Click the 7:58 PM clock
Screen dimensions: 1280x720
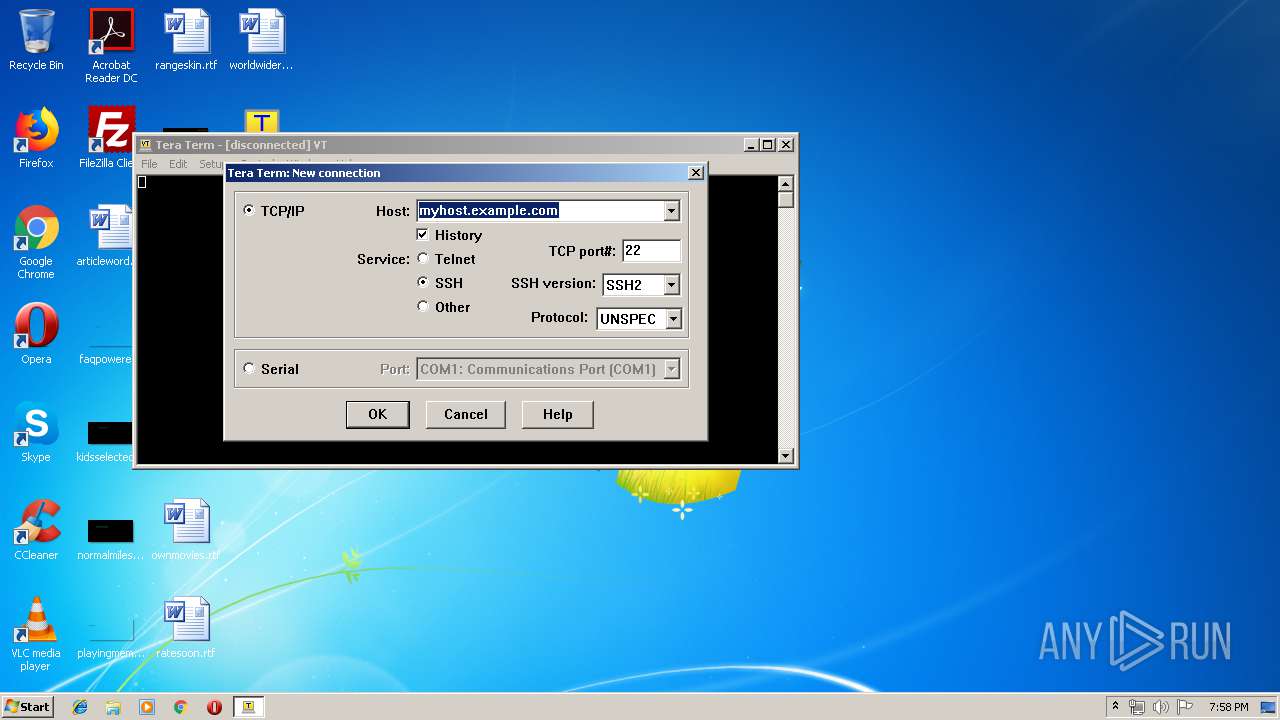(x=1228, y=707)
